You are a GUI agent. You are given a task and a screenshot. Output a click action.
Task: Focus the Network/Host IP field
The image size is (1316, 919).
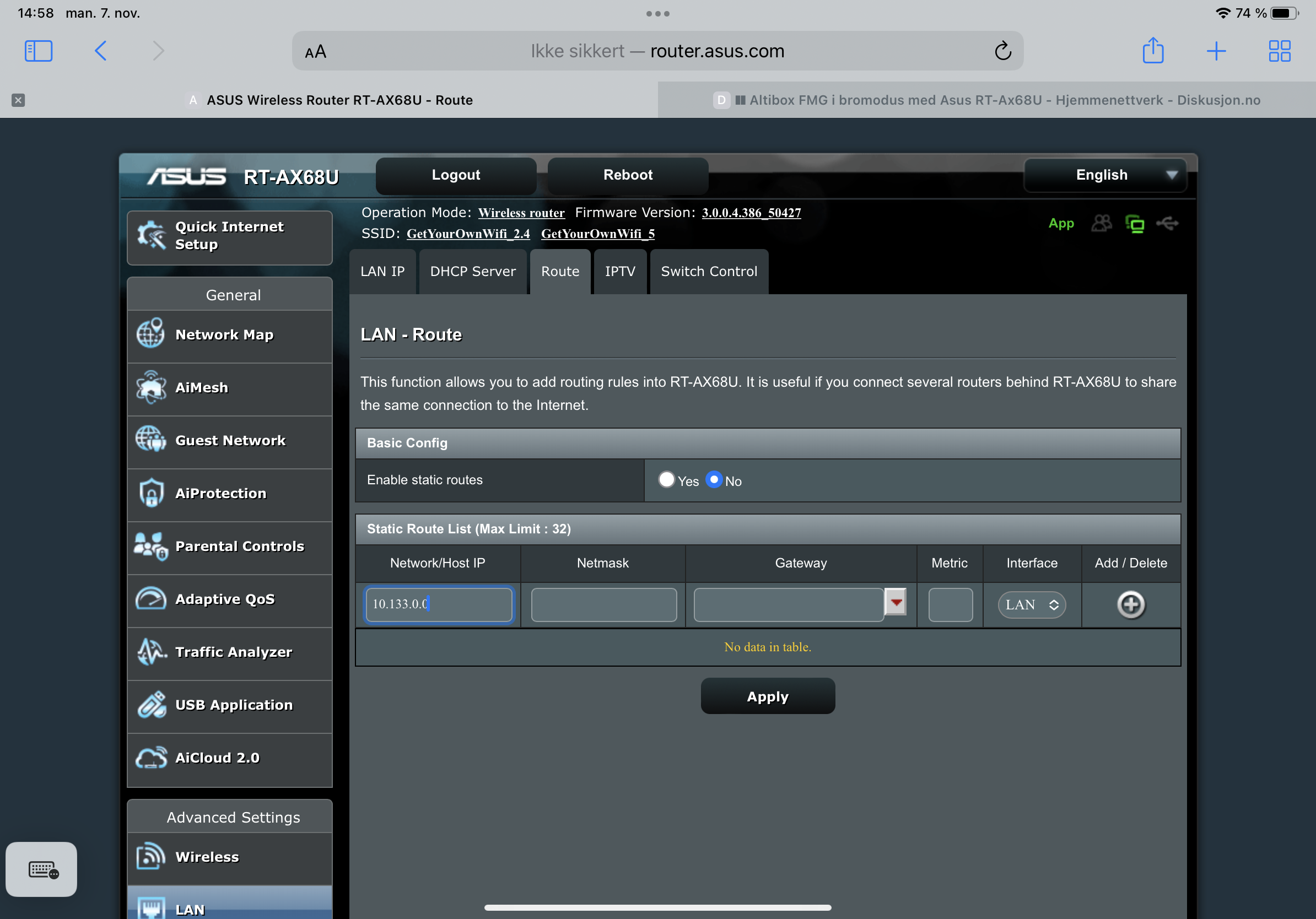coord(439,604)
